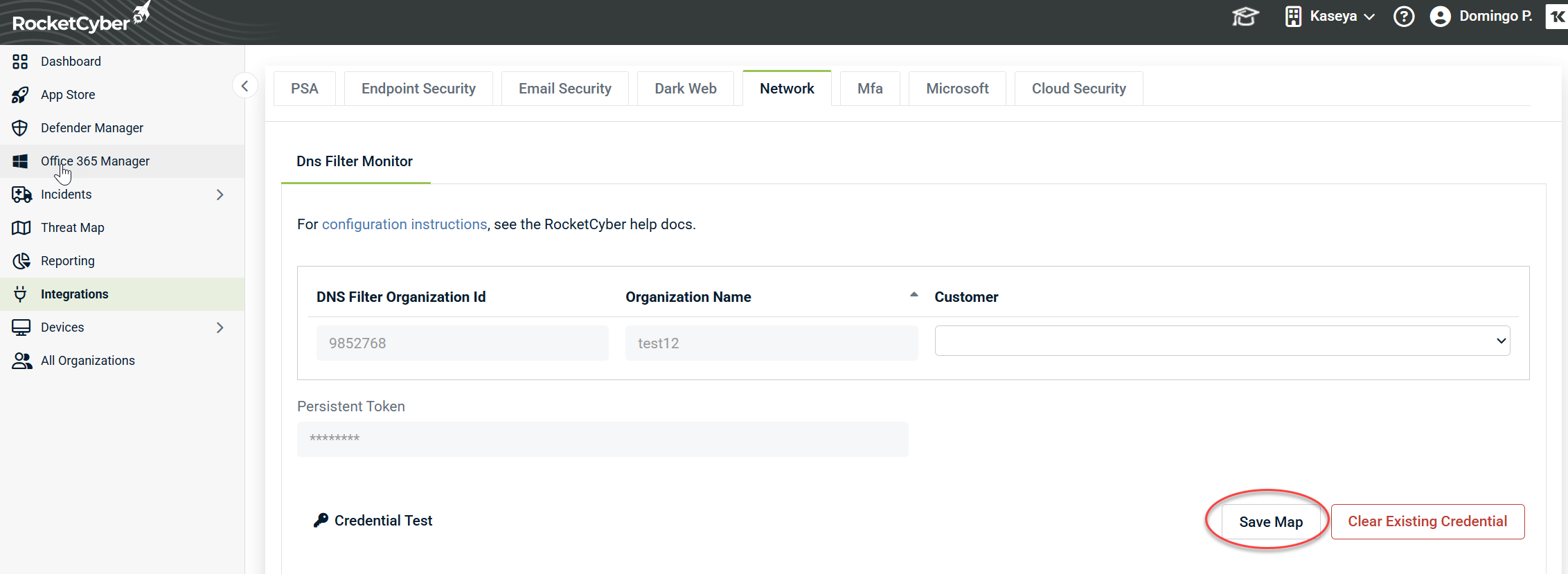The width and height of the screenshot is (1568, 574).
Task: Expand the Incidents submenu chevron
Action: pos(220,195)
